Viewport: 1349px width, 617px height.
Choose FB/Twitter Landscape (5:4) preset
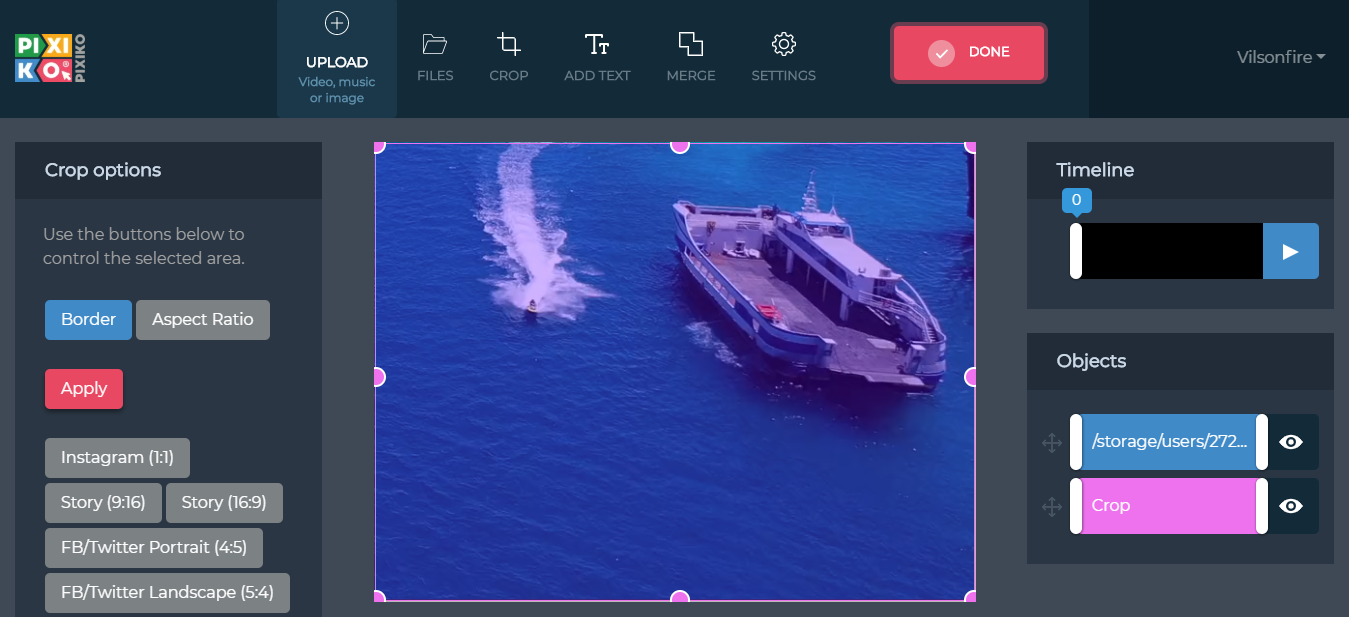coord(167,593)
